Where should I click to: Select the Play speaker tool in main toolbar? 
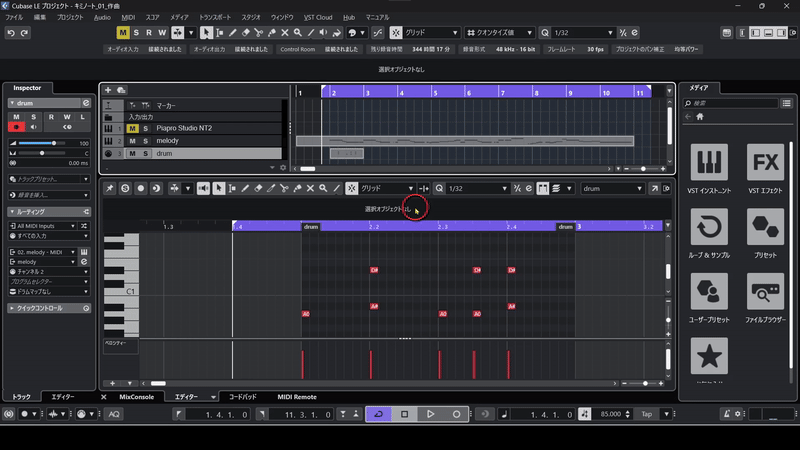[x=323, y=33]
